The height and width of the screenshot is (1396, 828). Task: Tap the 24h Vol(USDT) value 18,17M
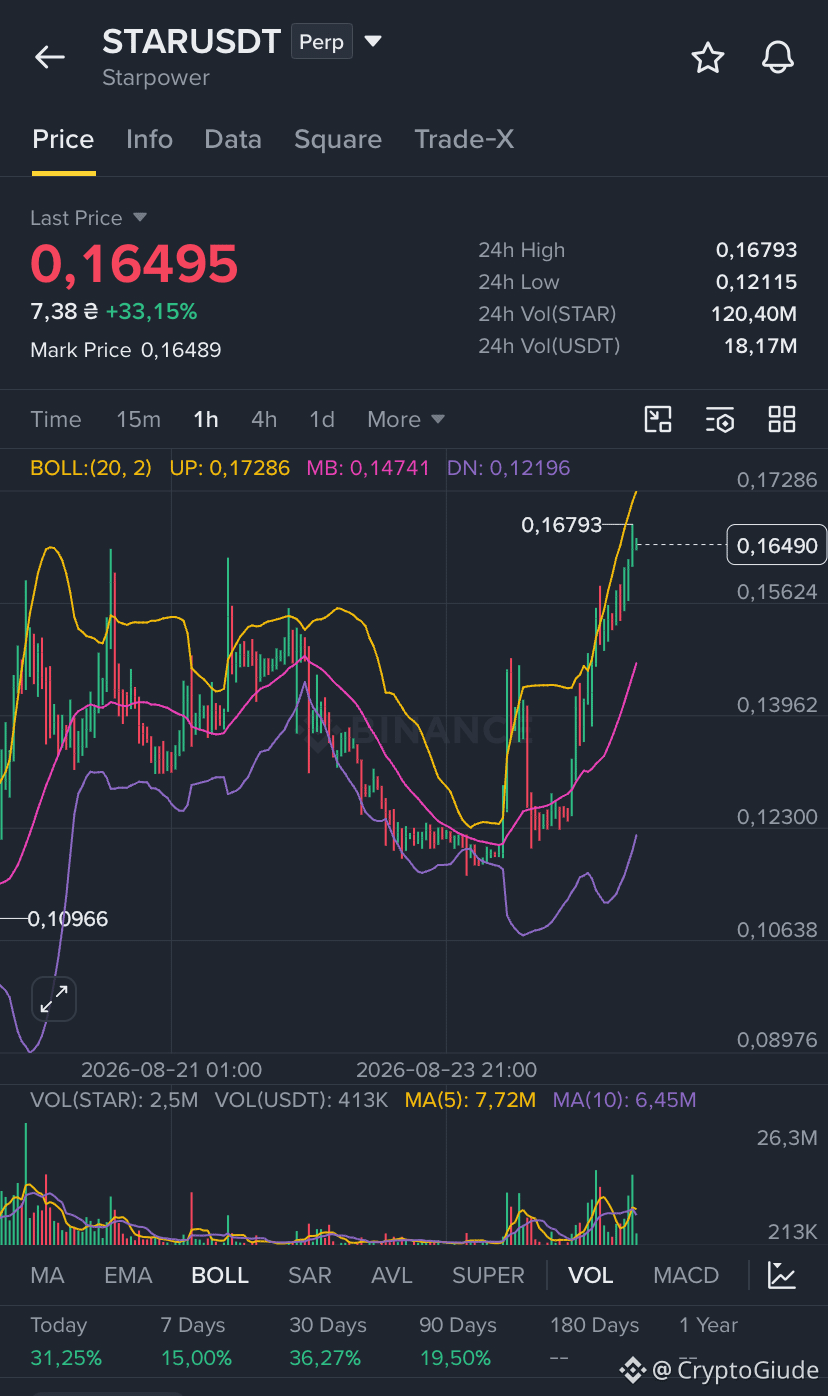coord(760,346)
